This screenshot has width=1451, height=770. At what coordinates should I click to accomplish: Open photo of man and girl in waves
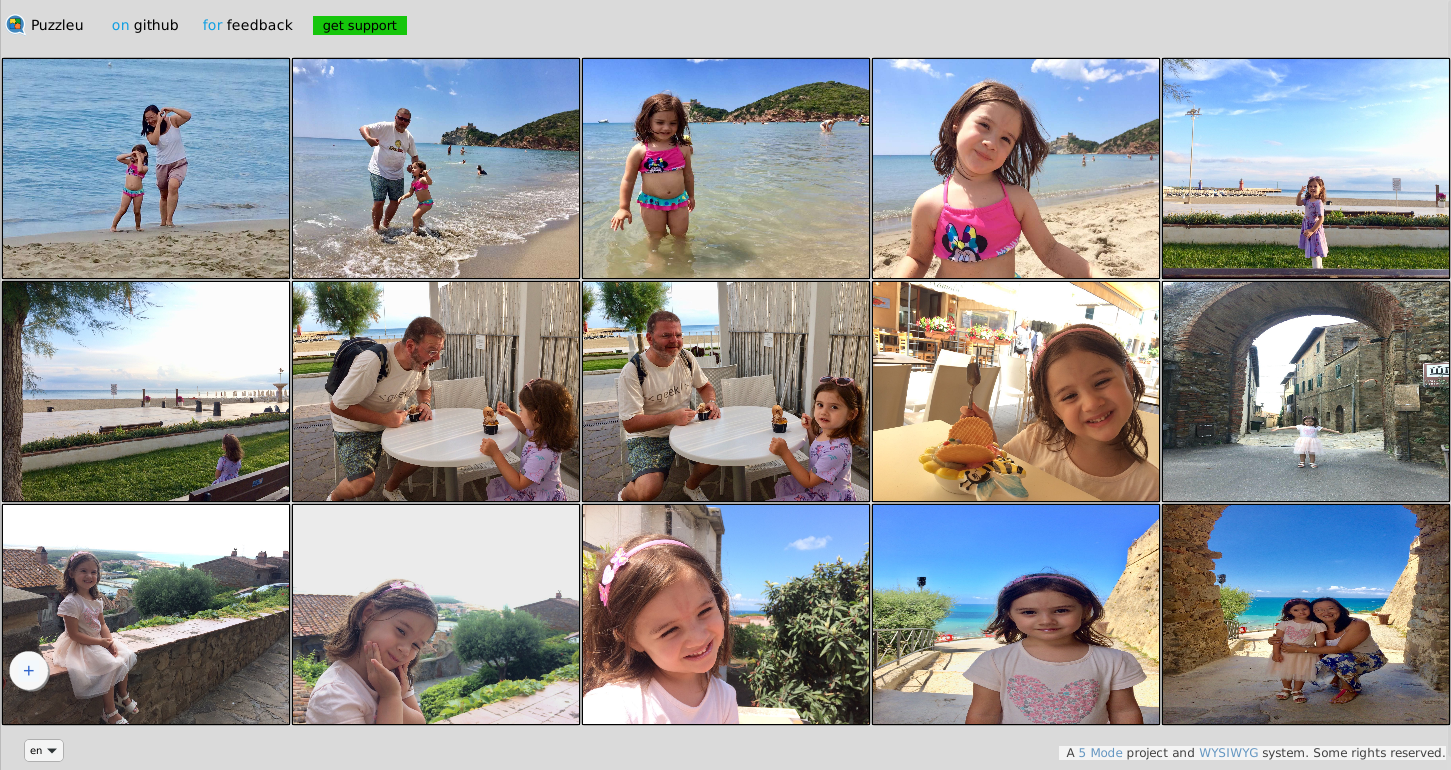[436, 168]
